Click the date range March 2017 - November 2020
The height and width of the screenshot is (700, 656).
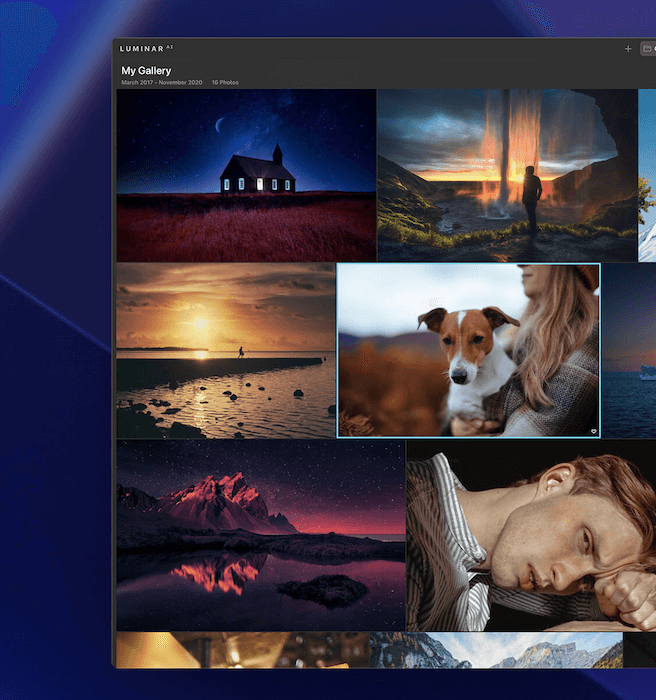click(162, 82)
